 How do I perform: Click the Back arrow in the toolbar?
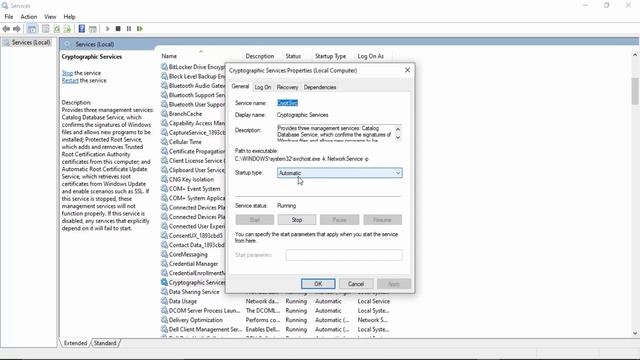6,29
